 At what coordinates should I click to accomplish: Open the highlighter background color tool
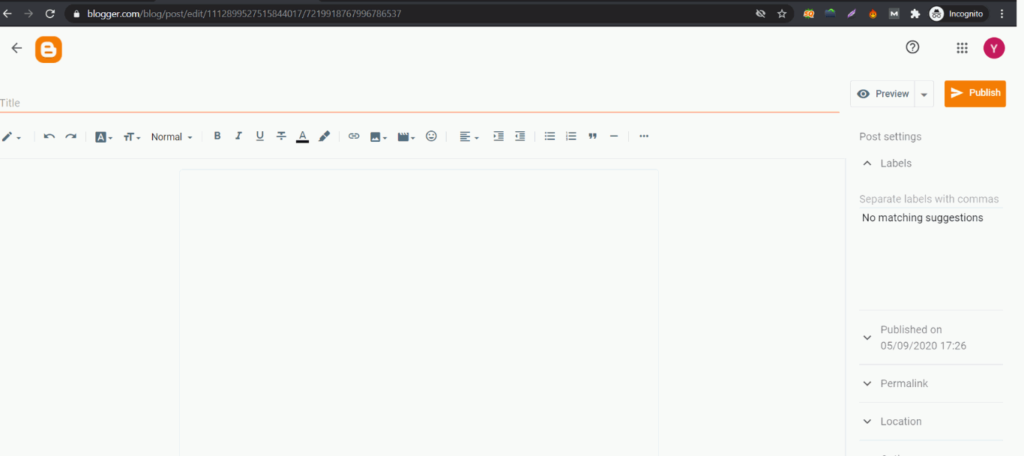324,136
